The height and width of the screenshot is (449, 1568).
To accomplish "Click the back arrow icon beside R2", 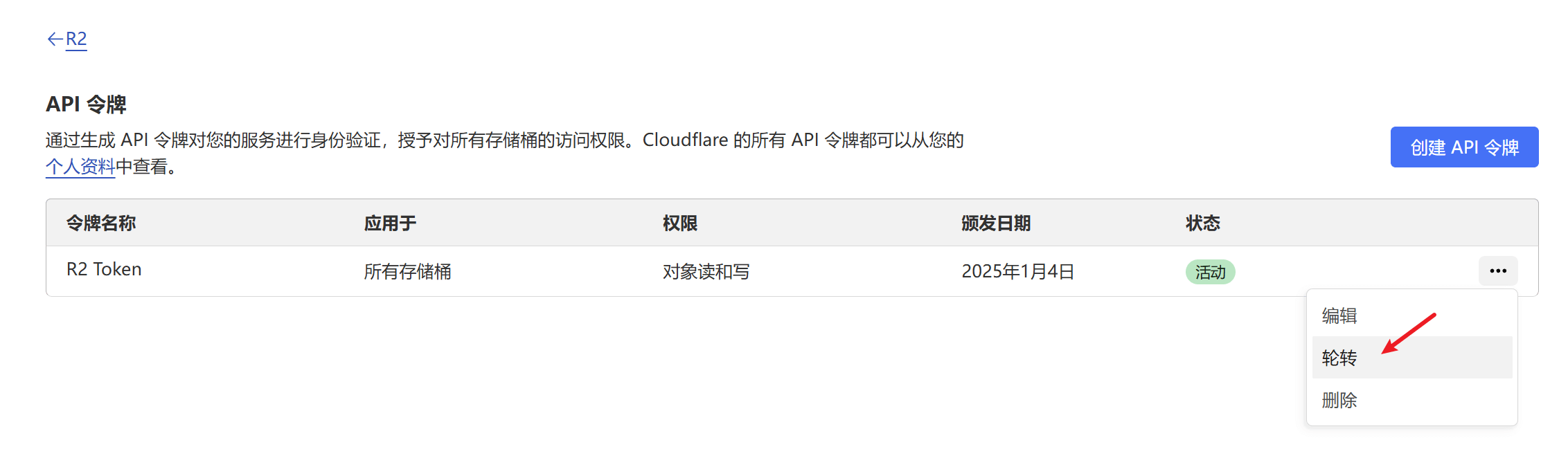I will coord(55,39).
